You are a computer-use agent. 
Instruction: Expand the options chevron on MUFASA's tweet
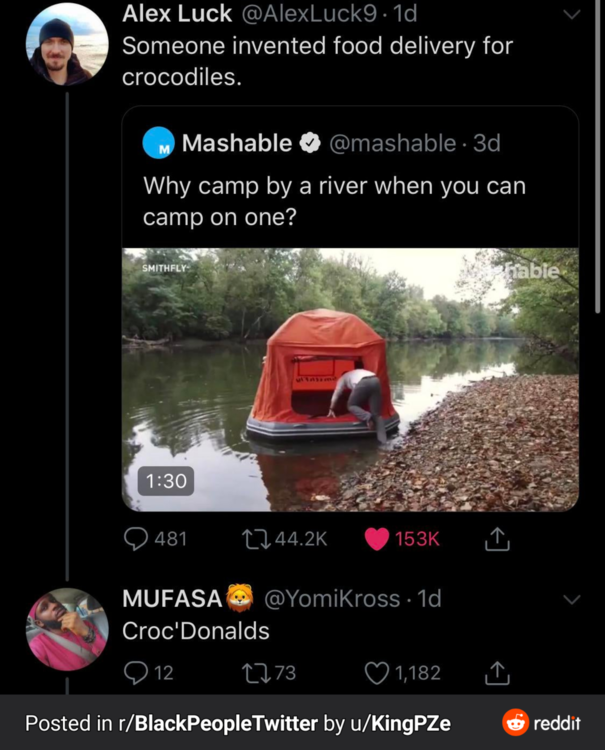click(571, 599)
